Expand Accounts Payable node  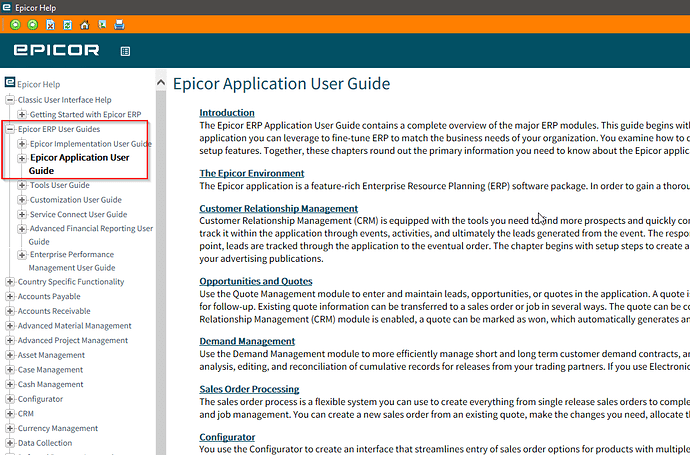point(10,296)
